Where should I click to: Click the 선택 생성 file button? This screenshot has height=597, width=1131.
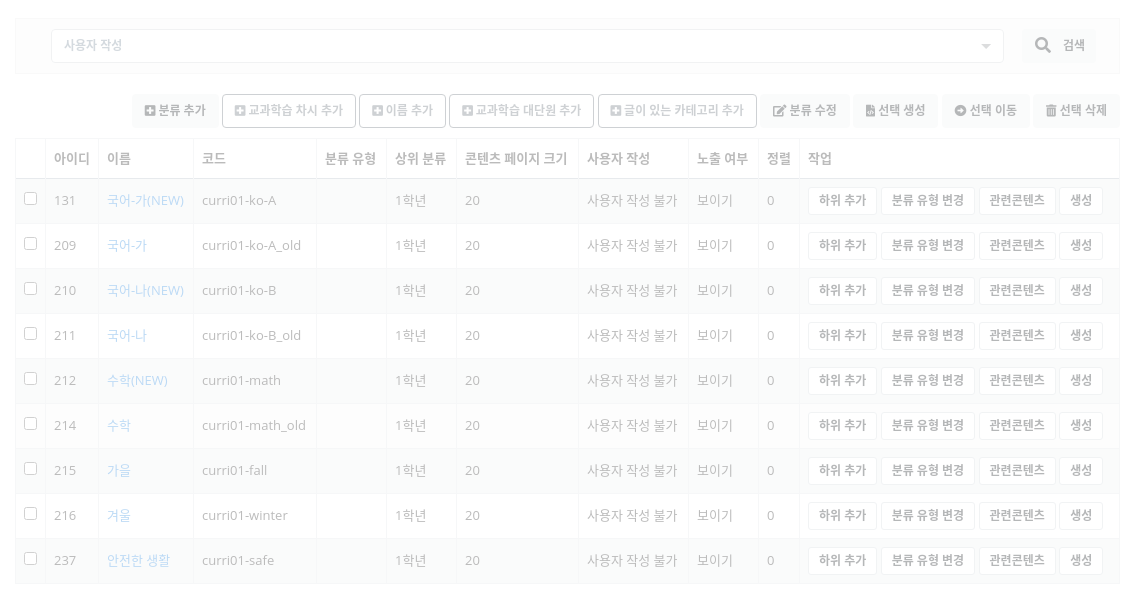895,111
